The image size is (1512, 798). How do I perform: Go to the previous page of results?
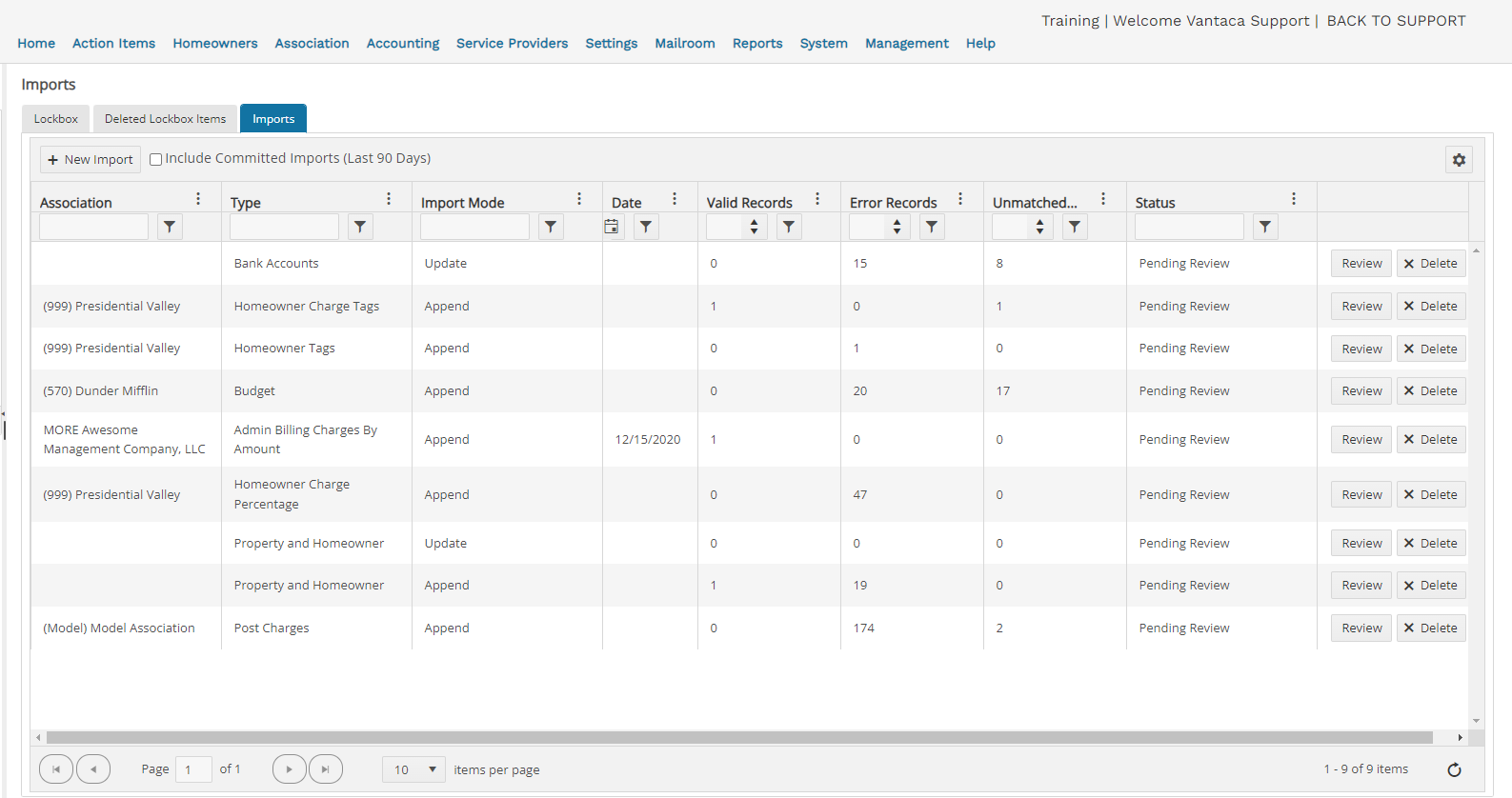coord(93,768)
